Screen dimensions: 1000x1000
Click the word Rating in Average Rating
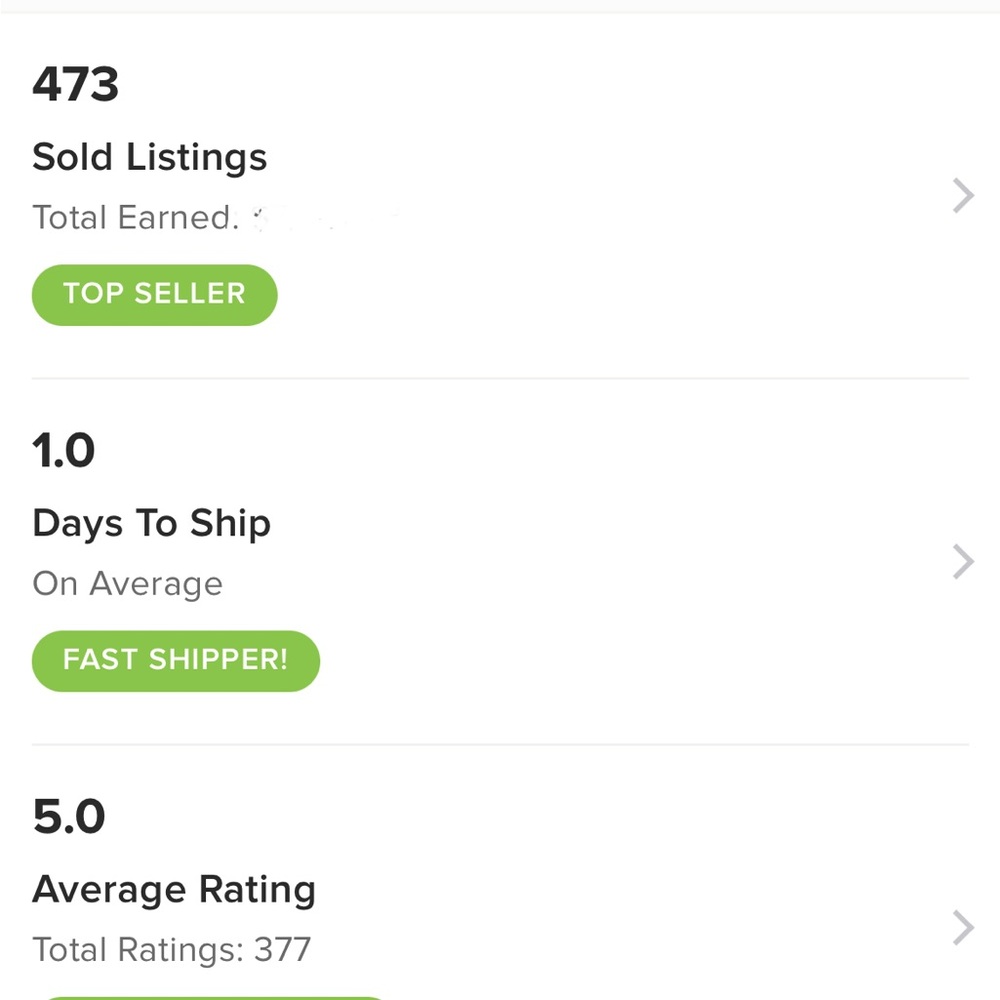(258, 890)
